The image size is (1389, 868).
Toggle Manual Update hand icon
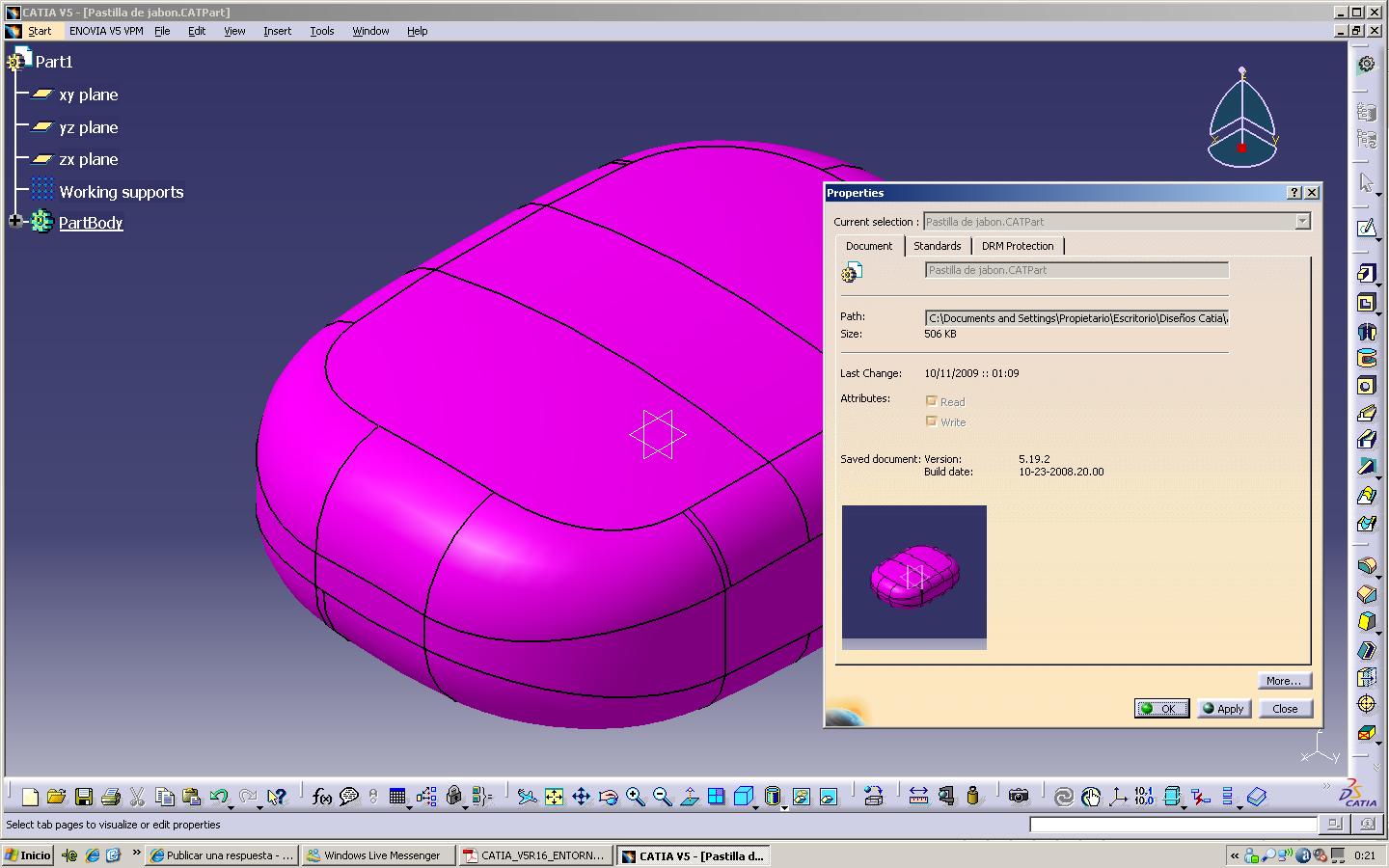click(1091, 797)
